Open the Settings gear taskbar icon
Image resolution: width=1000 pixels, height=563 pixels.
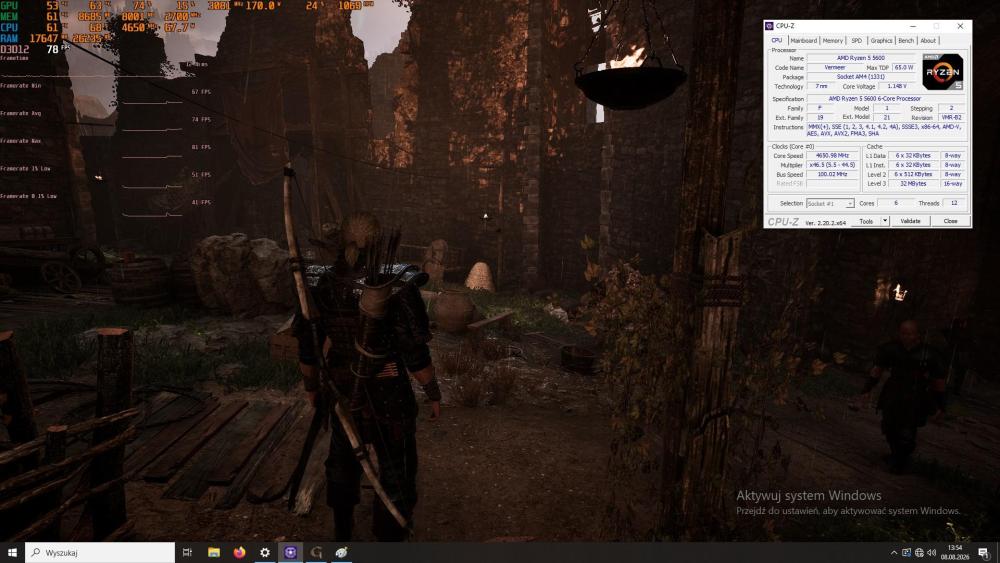(x=265, y=552)
